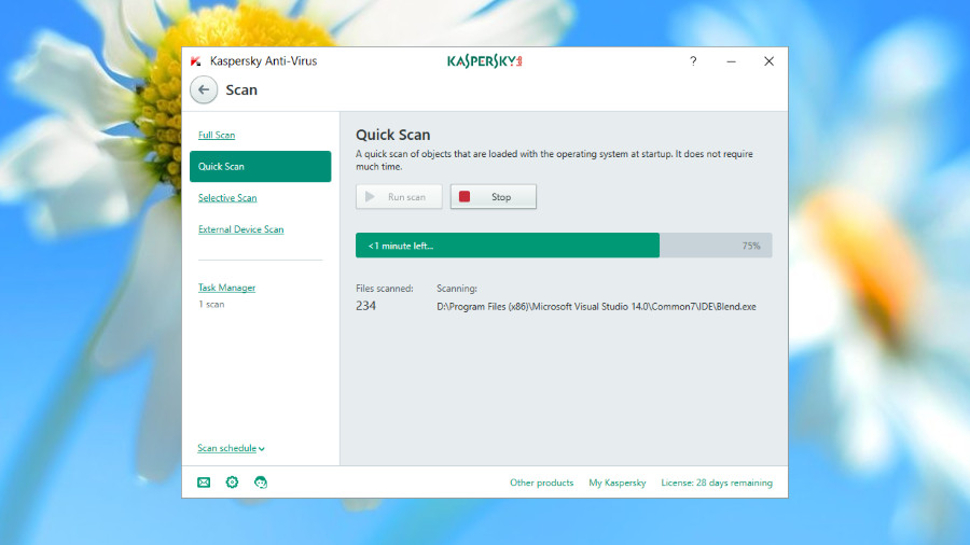Open My Kaspersky link

(x=617, y=483)
